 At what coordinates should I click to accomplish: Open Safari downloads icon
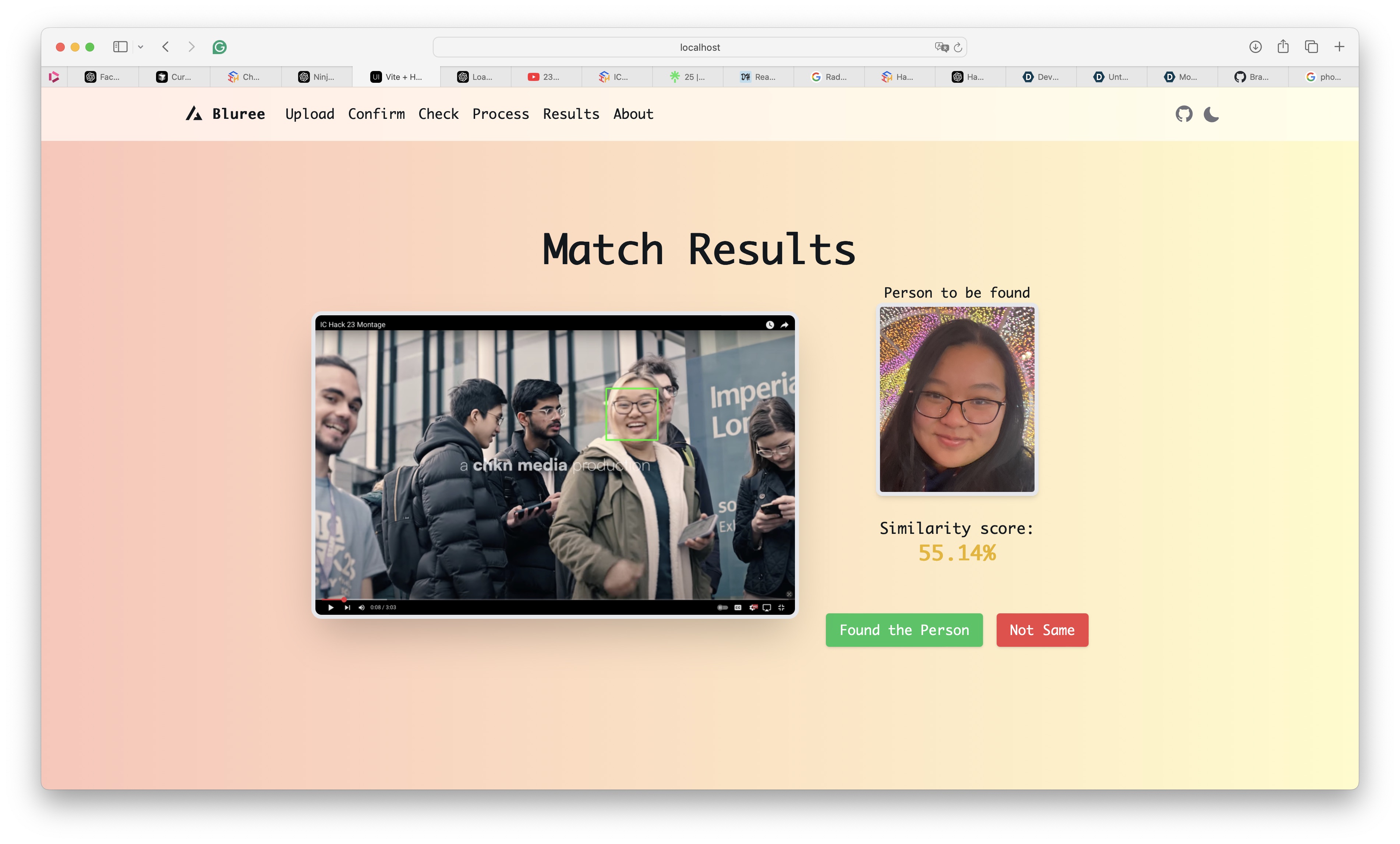click(1255, 47)
